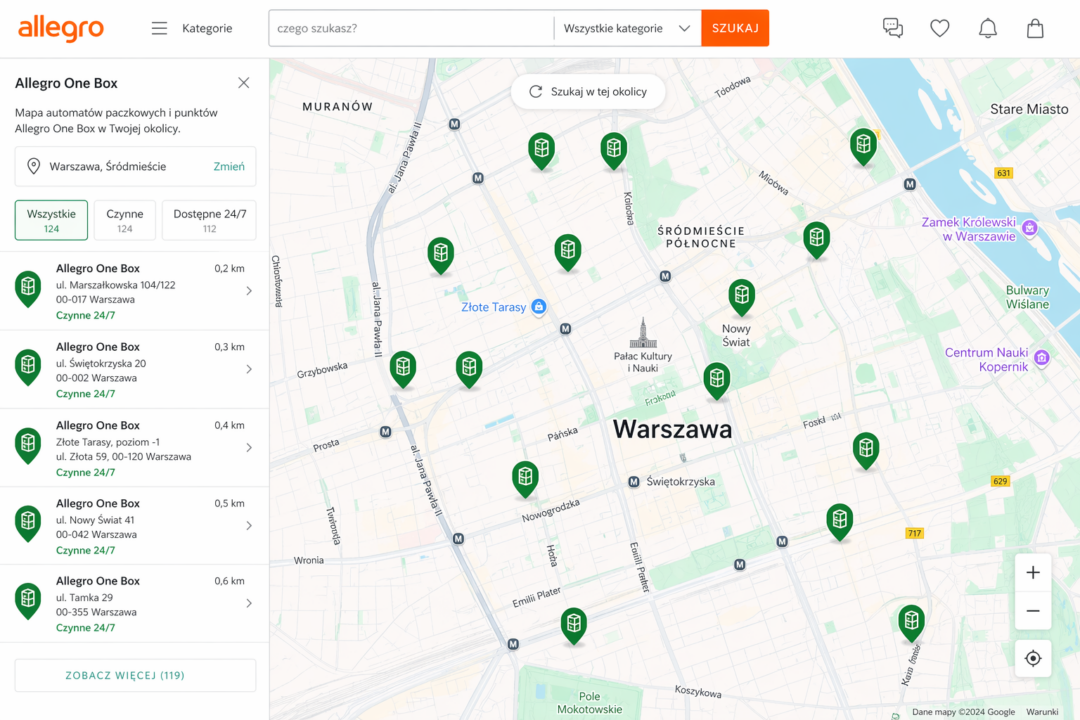
Task: Expand Nowy Świat 41 box details chevron
Action: [249, 526]
